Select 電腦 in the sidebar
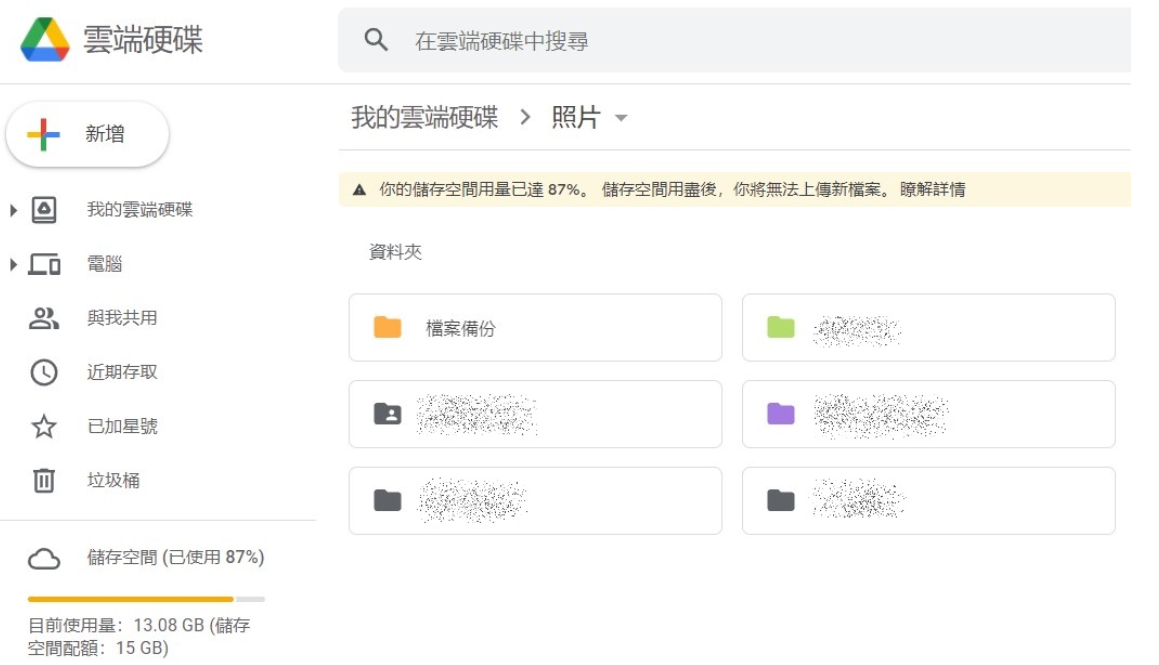1159x665 pixels. point(104,265)
